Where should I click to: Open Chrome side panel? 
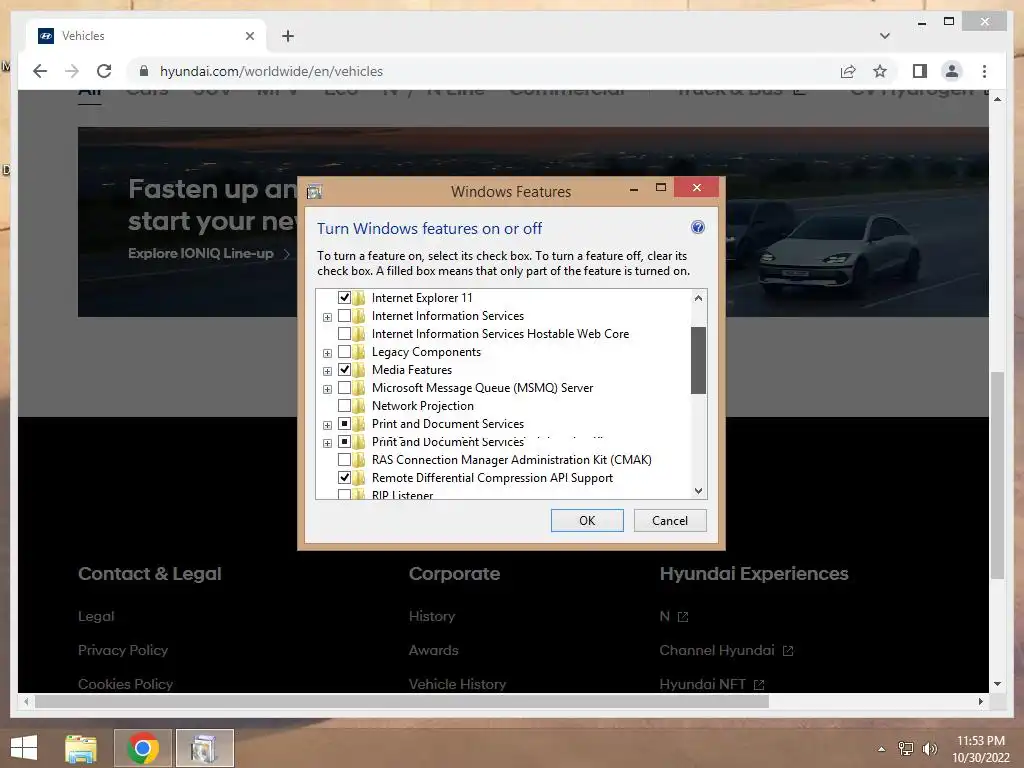[x=920, y=71]
